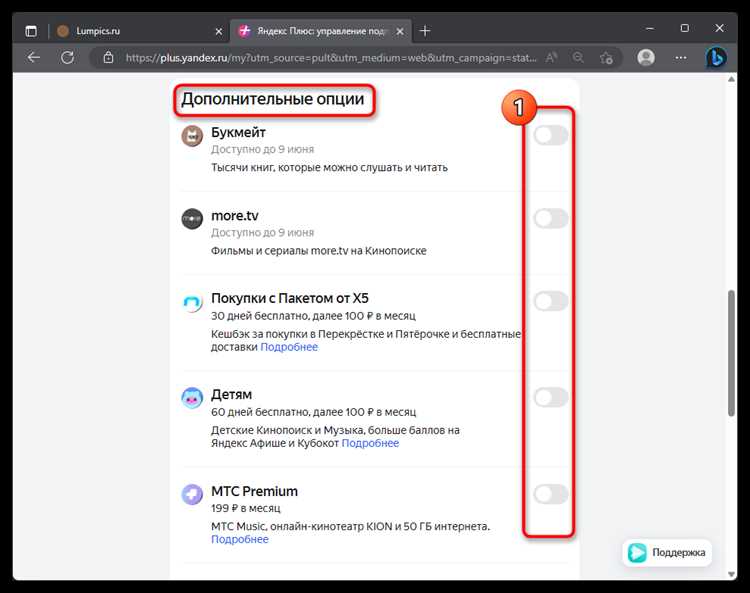Switch to the Lumpics.ru tab
This screenshot has height=593, width=750.
[139, 32]
